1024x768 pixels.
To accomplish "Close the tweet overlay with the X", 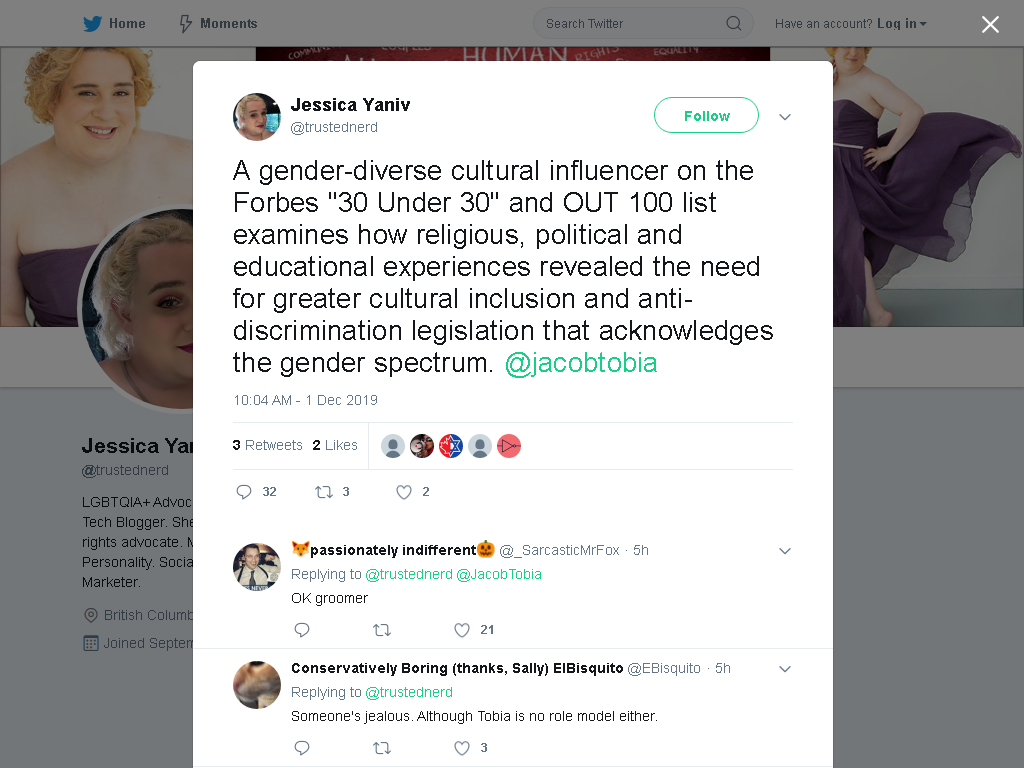I will pyautogui.click(x=990, y=24).
